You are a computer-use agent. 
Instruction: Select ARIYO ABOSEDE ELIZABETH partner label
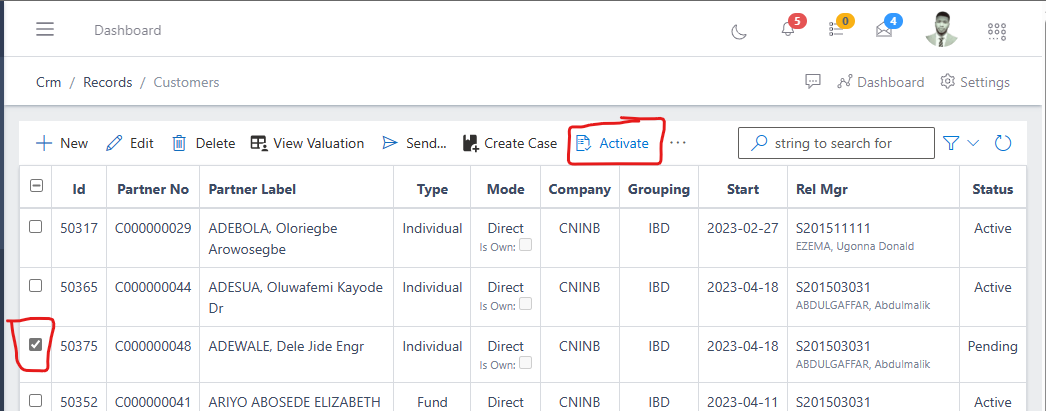(294, 402)
